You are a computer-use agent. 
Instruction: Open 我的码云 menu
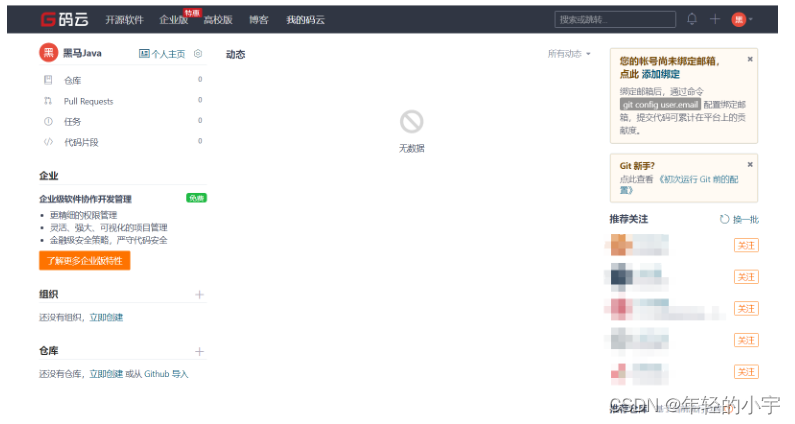pos(305,20)
